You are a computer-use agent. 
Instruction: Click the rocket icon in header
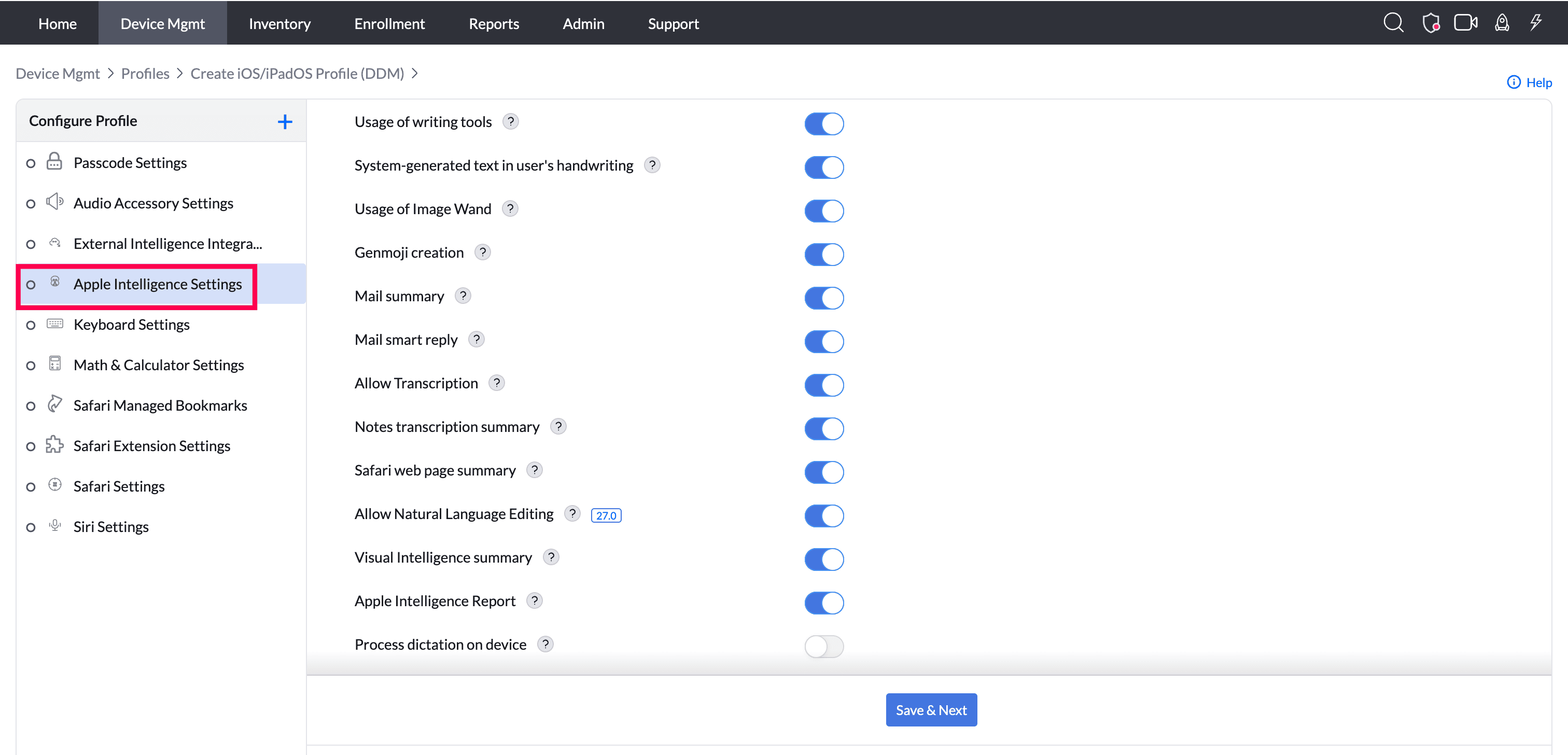[x=1502, y=23]
